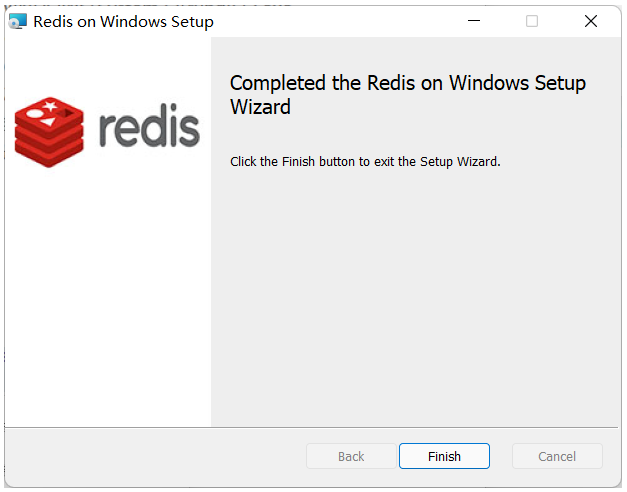Minimize the Redis setup window
This screenshot has width=627, height=492.
tap(473, 21)
